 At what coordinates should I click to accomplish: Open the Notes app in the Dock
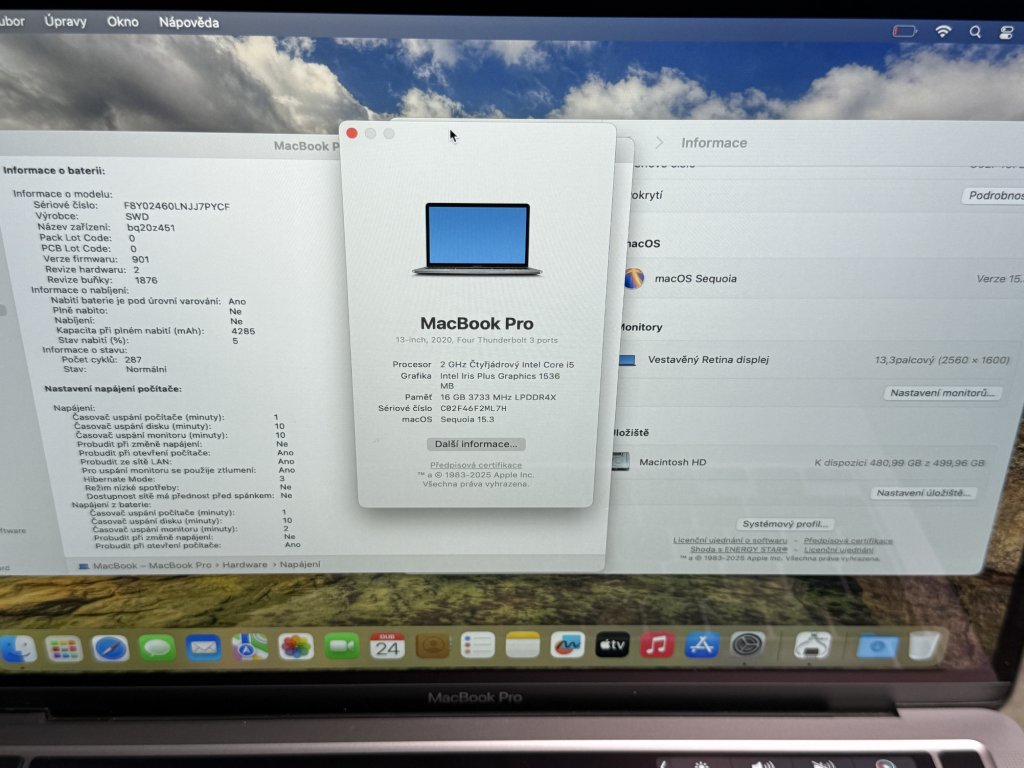pyautogui.click(x=522, y=646)
